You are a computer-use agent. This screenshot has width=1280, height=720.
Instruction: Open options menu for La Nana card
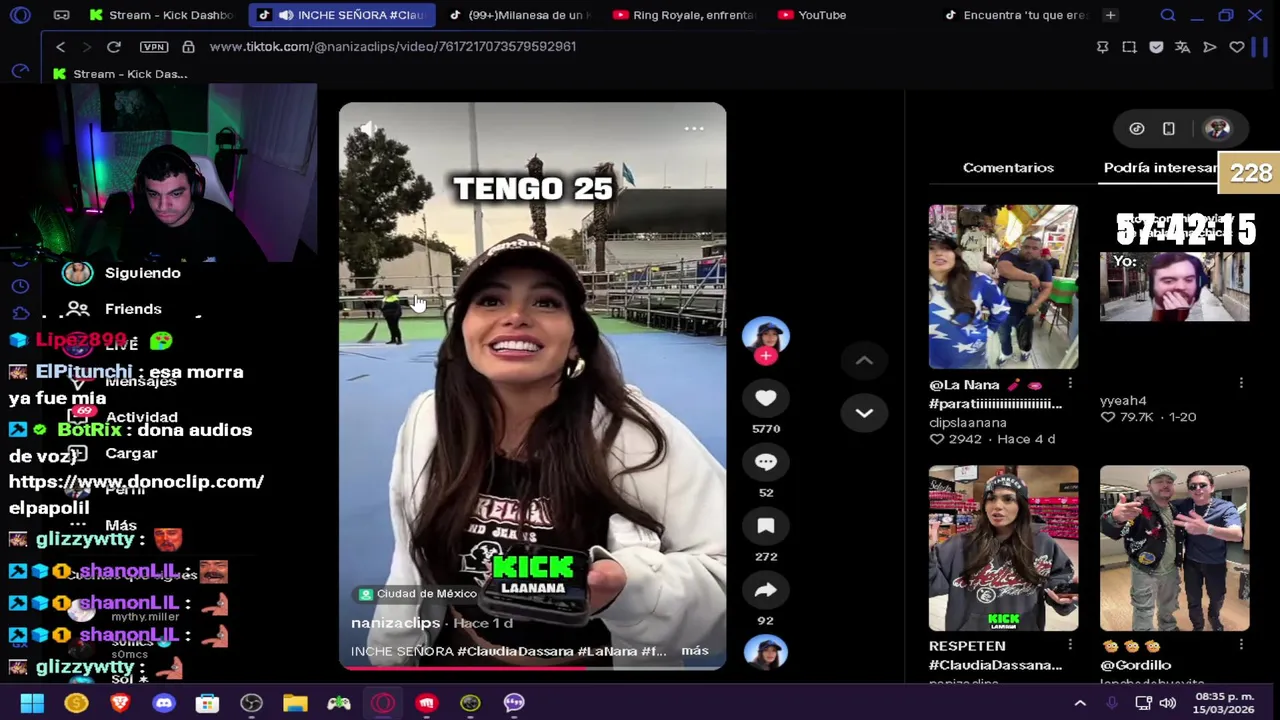coord(1070,384)
